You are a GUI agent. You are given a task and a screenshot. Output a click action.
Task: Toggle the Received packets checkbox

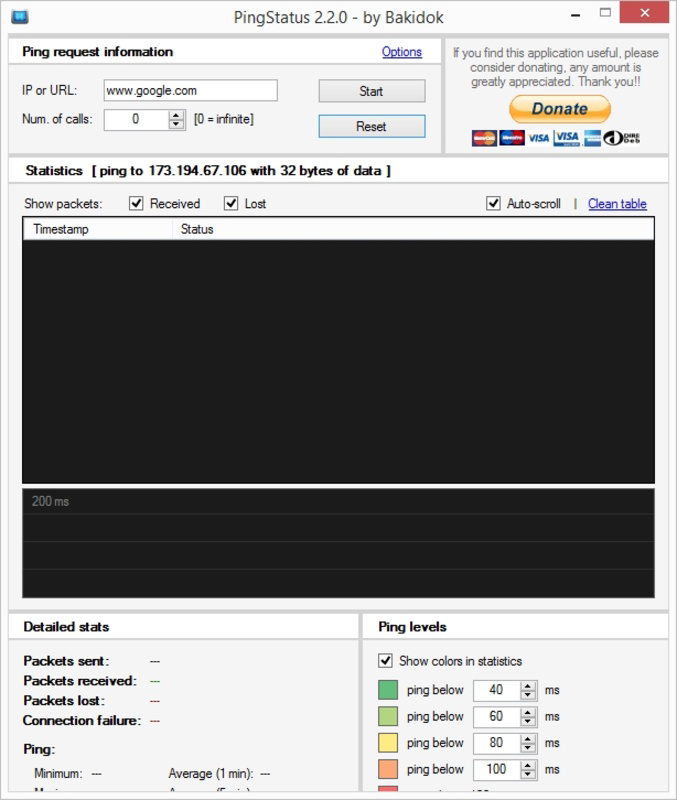click(x=136, y=203)
